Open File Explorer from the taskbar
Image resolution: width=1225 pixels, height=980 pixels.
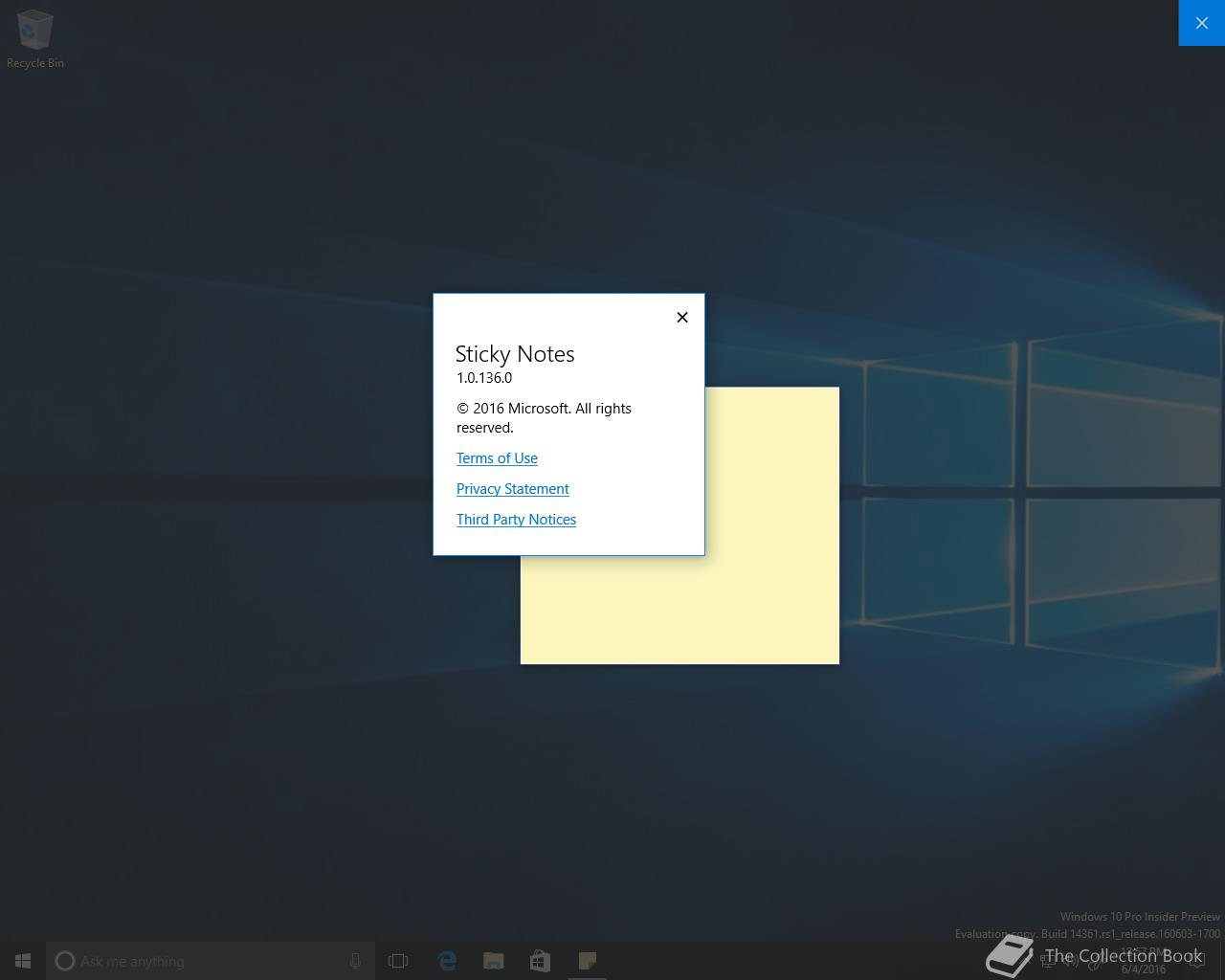[494, 961]
